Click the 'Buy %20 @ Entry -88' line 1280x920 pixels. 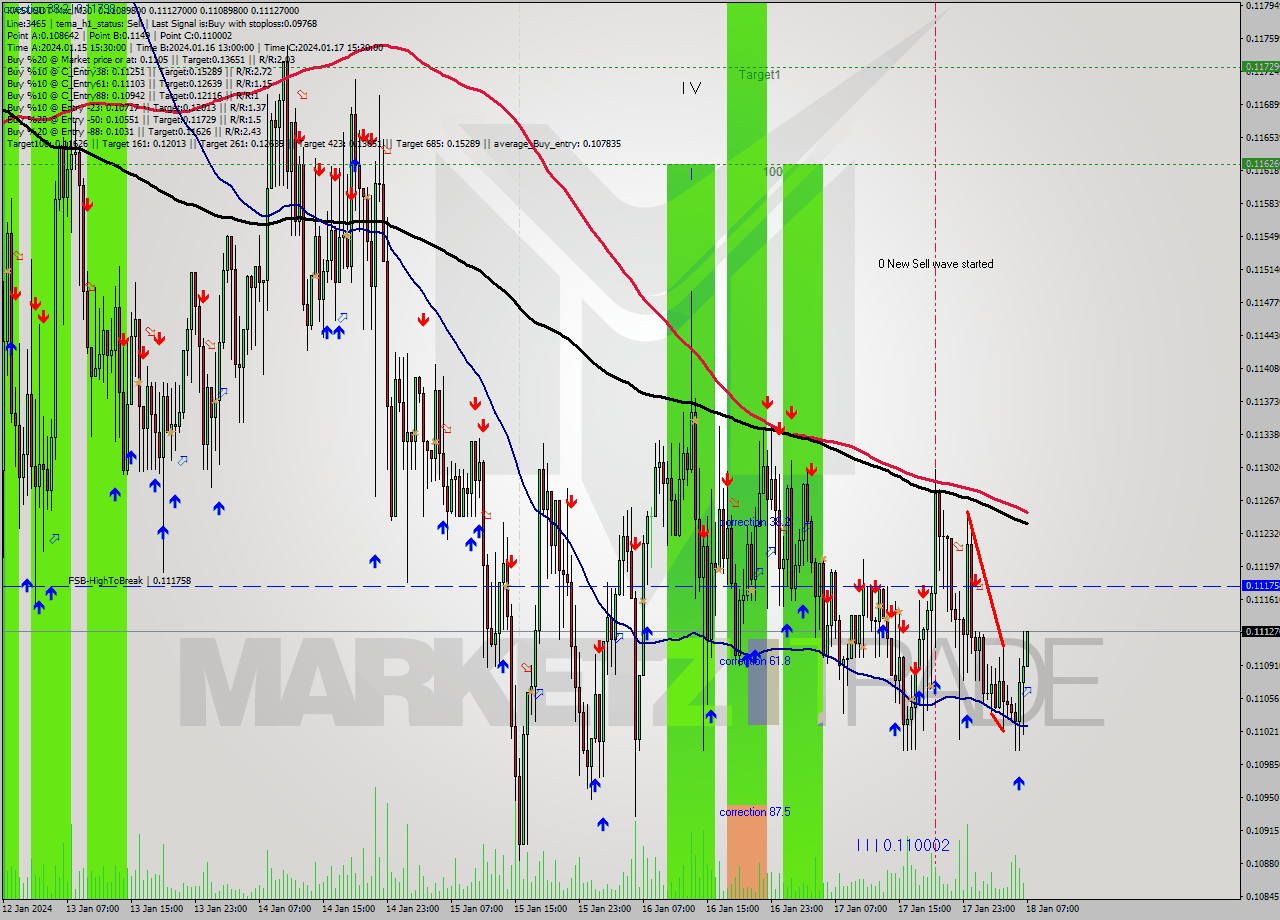point(134,131)
